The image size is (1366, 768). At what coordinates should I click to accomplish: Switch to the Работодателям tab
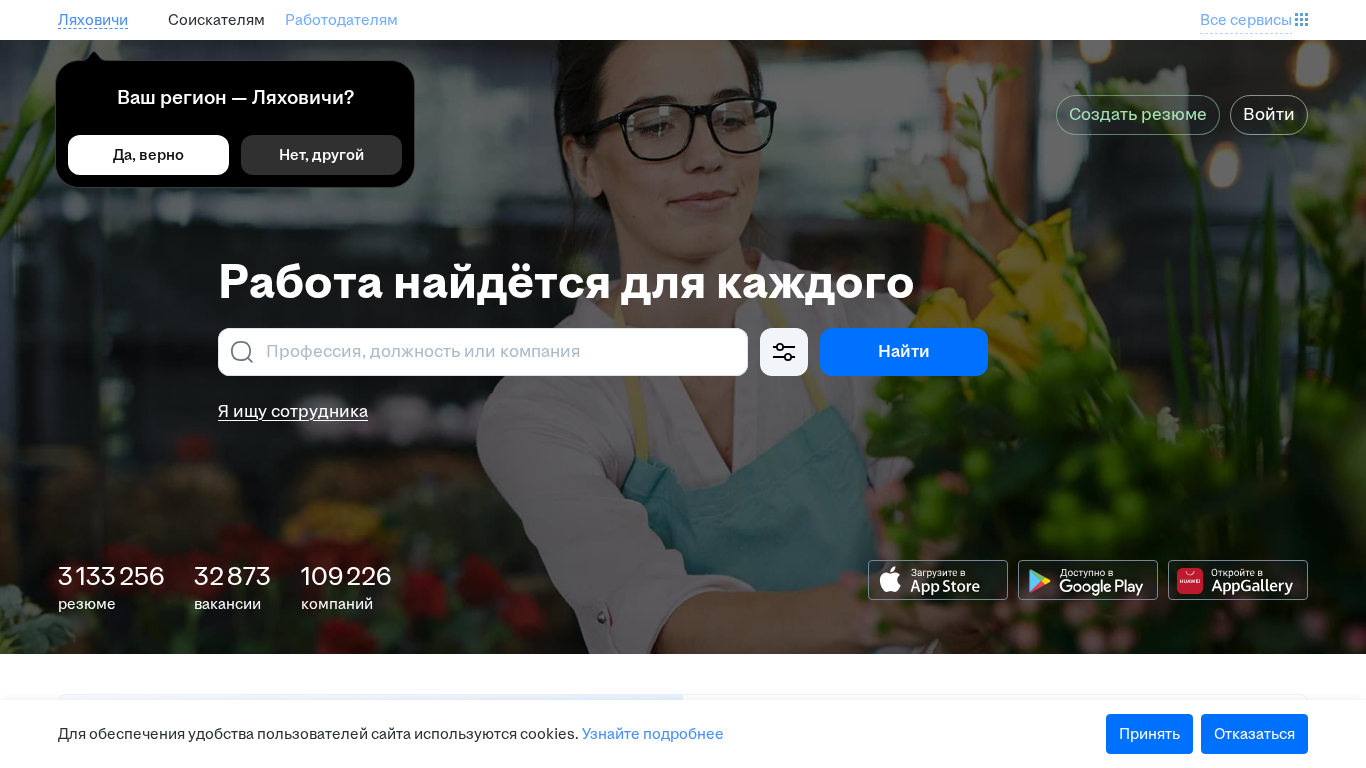point(341,20)
